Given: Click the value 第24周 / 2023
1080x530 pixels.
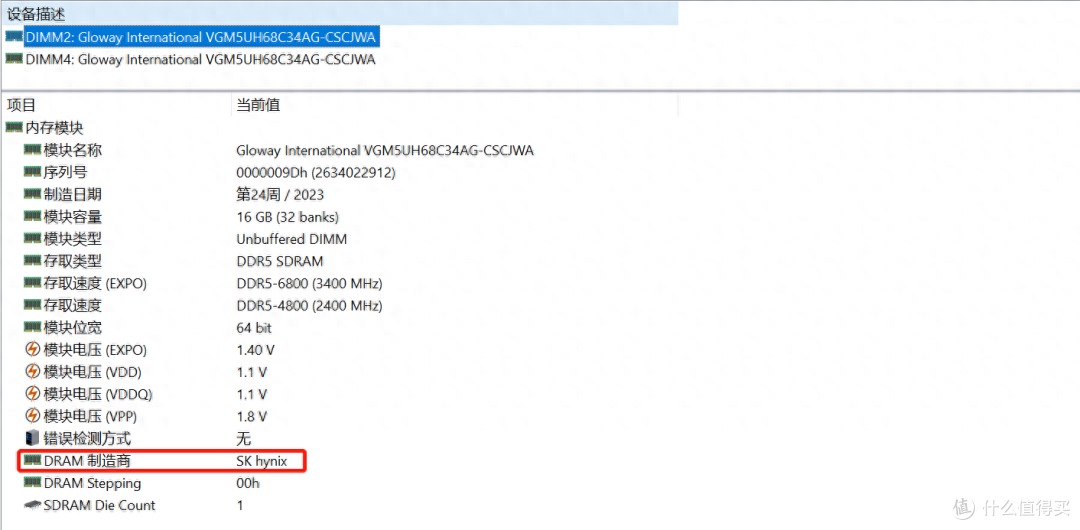Looking at the screenshot, I should click(280, 194).
